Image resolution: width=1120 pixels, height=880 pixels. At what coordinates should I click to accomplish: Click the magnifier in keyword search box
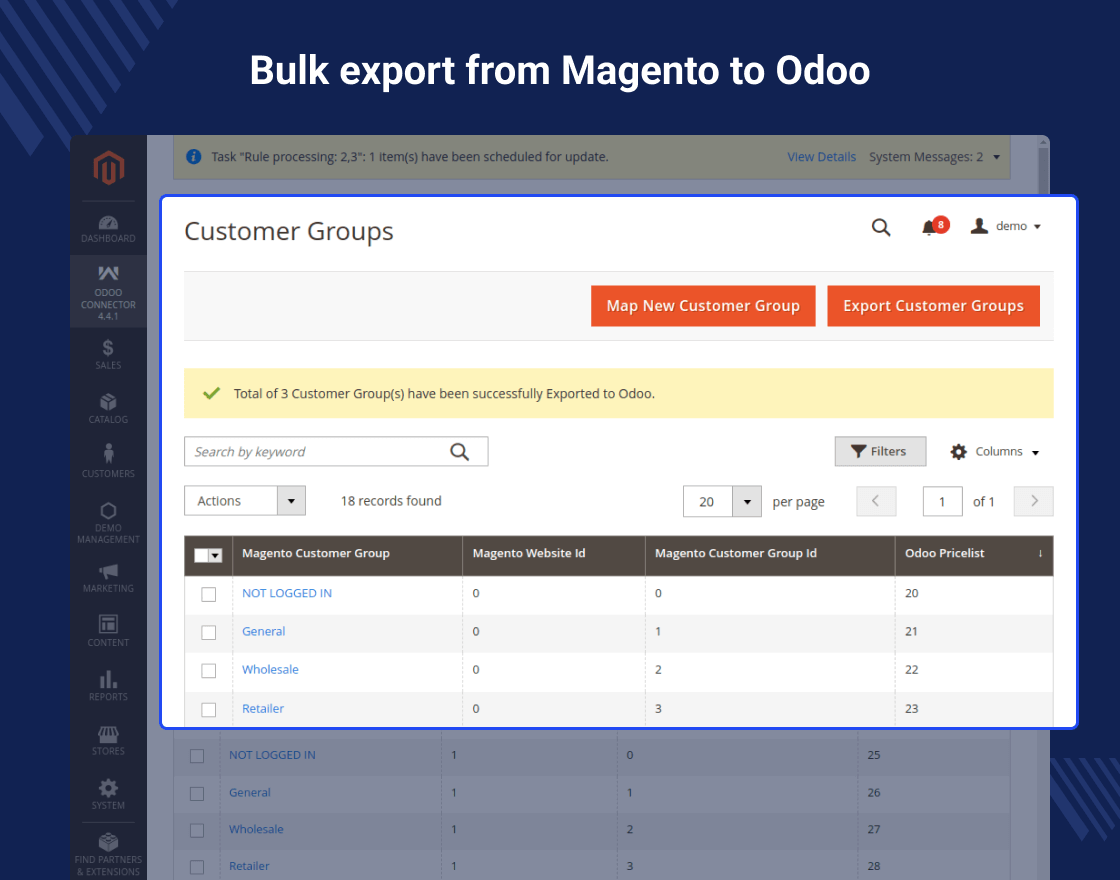click(459, 451)
